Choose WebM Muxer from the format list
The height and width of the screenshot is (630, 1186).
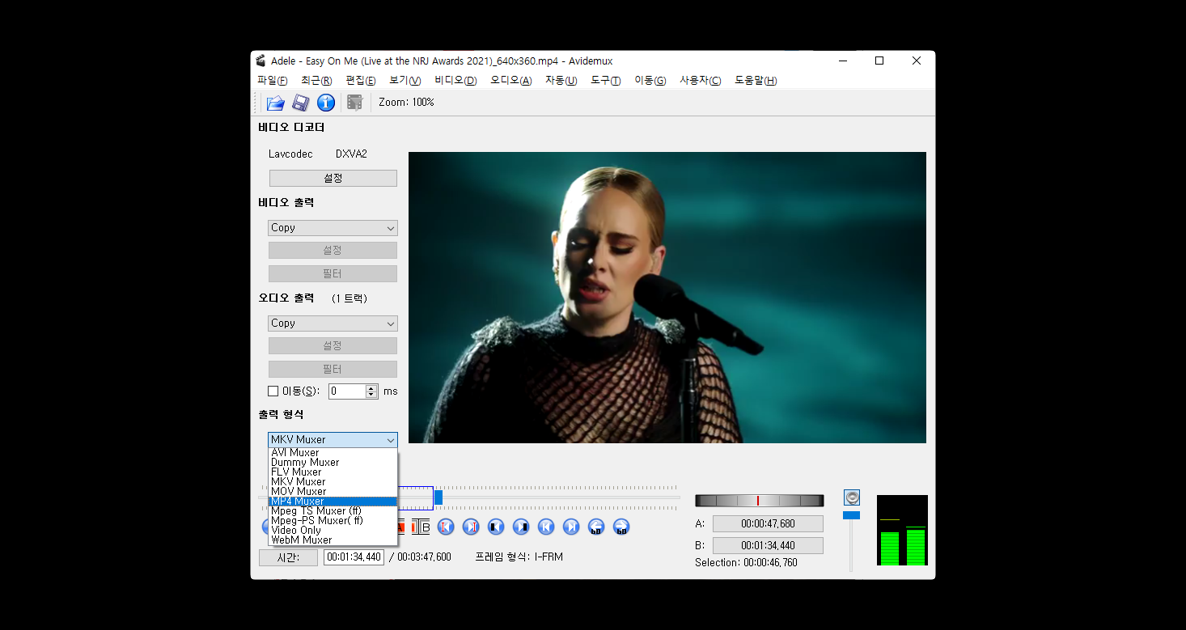coord(333,540)
